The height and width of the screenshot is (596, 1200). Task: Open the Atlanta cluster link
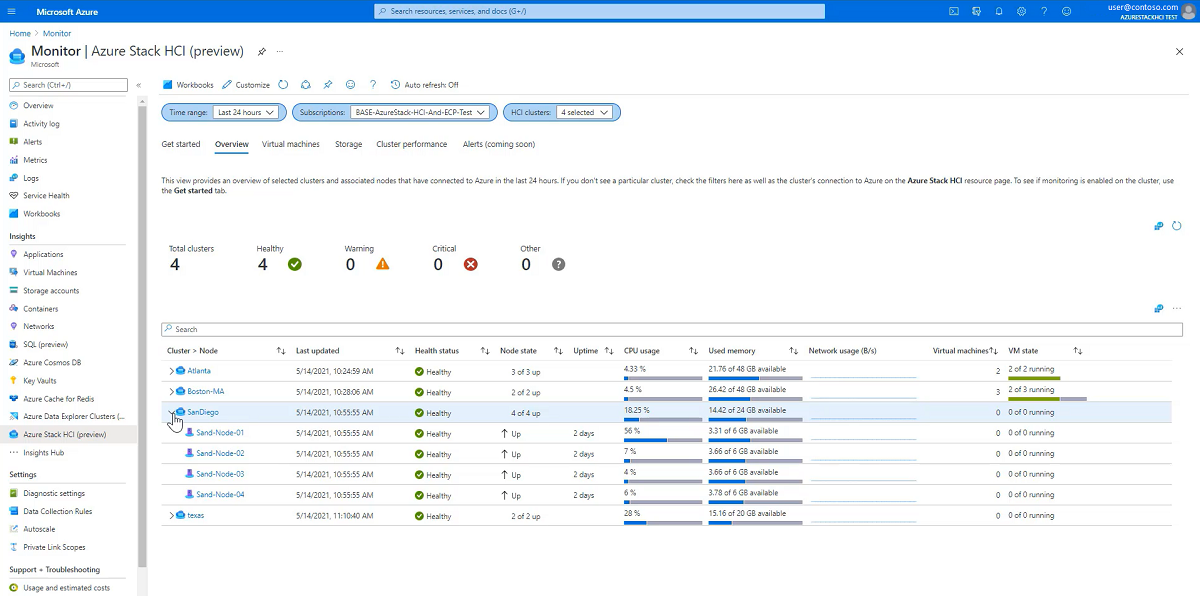pos(199,371)
